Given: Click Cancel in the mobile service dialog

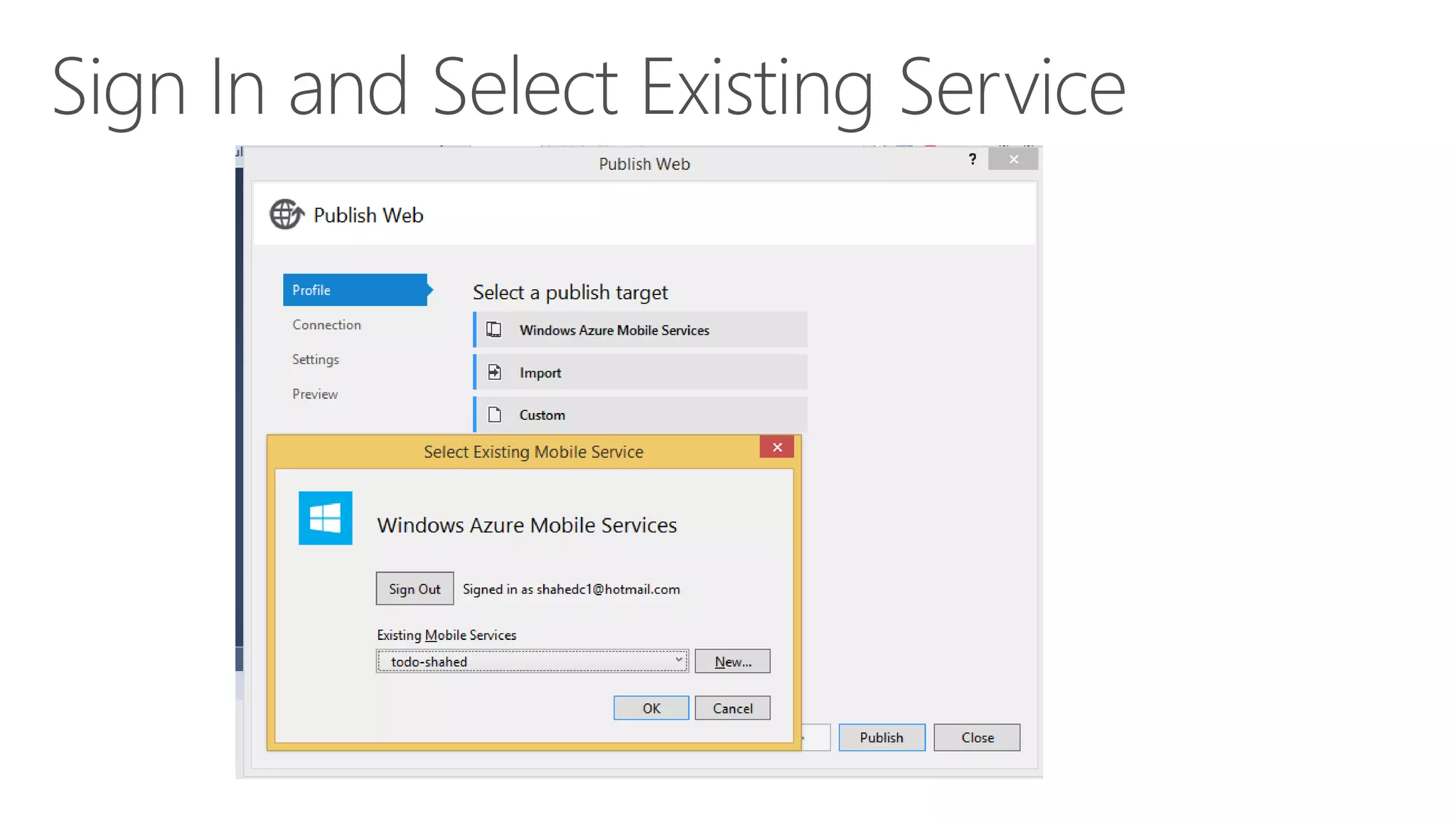Looking at the screenshot, I should tap(732, 709).
